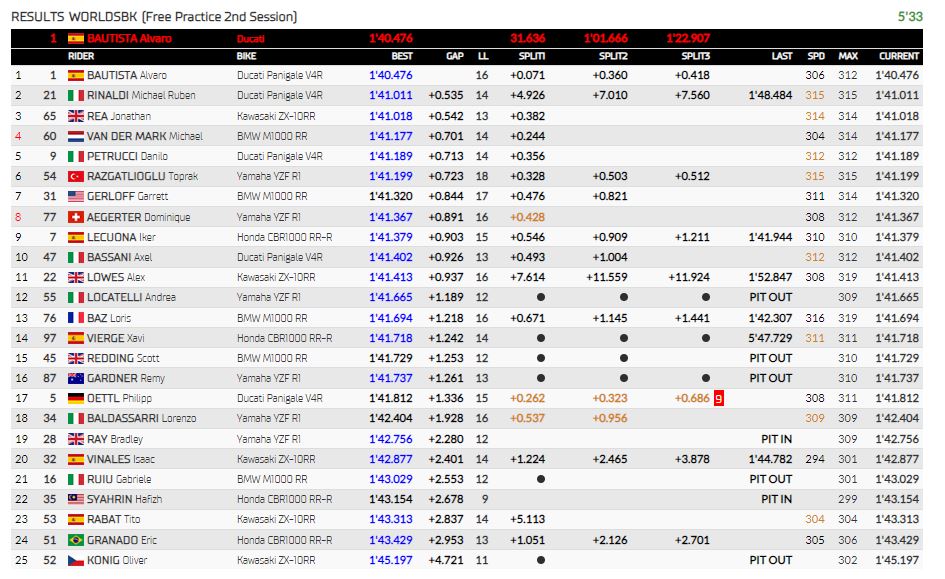Screen dimensions: 945x579
Task: Click the CURRENT column header
Action: (899, 56)
